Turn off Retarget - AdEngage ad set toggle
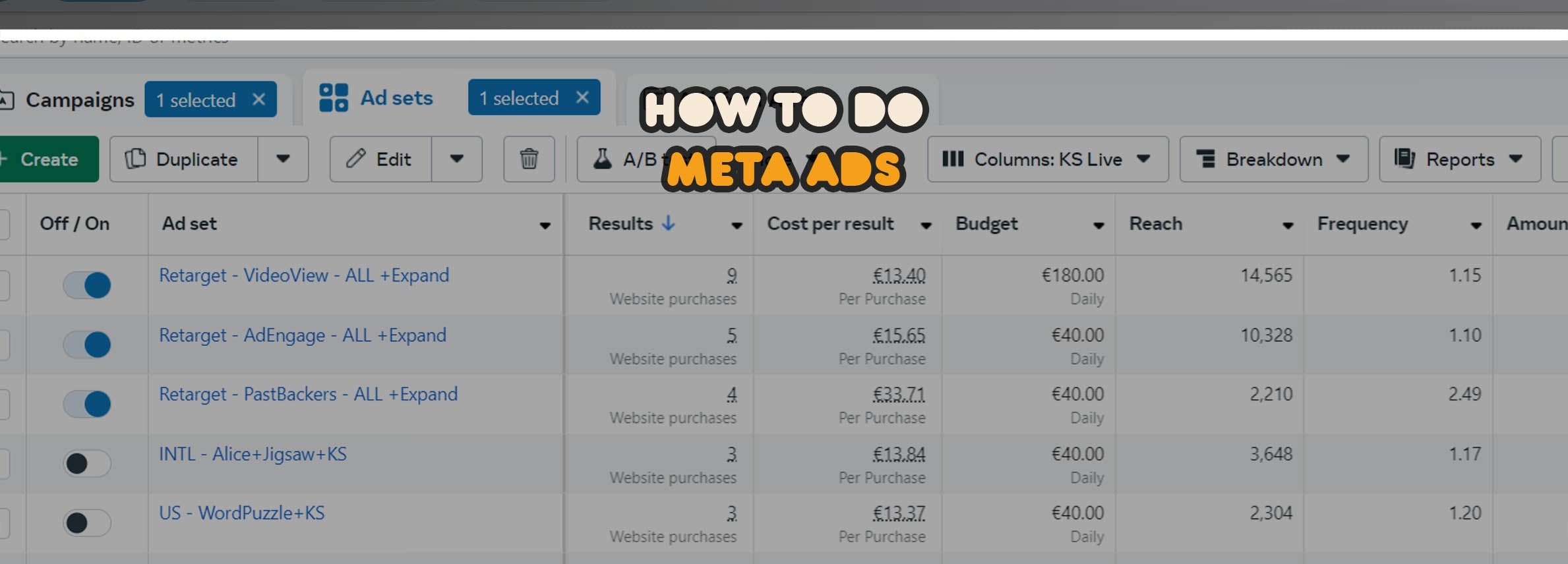This screenshot has height=564, width=1568. pyautogui.click(x=87, y=345)
